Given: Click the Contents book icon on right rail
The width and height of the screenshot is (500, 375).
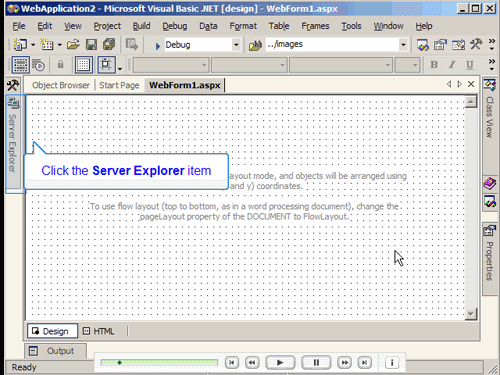Looking at the screenshot, I should point(490,184).
